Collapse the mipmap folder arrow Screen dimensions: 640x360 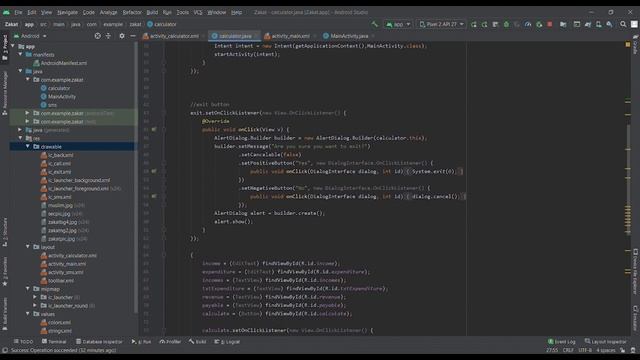(28, 289)
